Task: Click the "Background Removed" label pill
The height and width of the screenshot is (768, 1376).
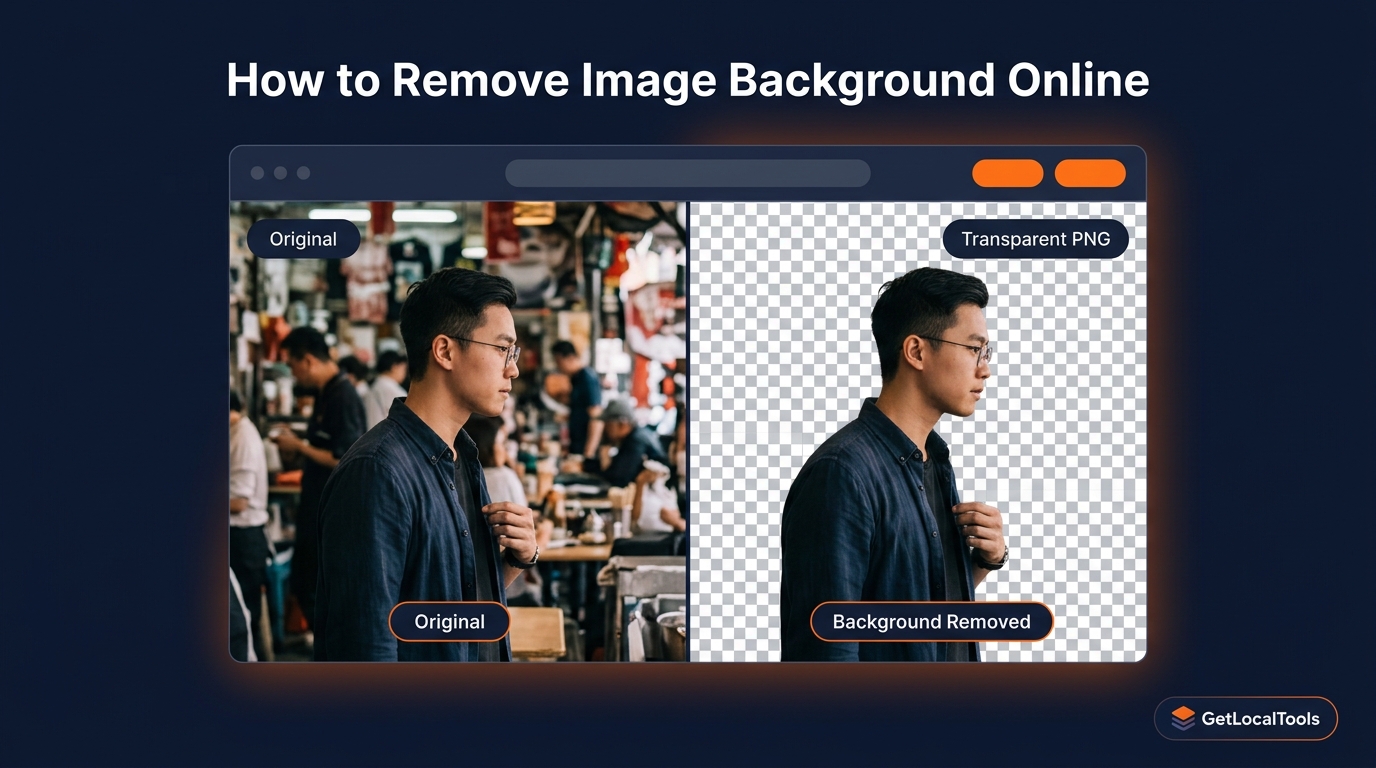Action: [x=931, y=621]
